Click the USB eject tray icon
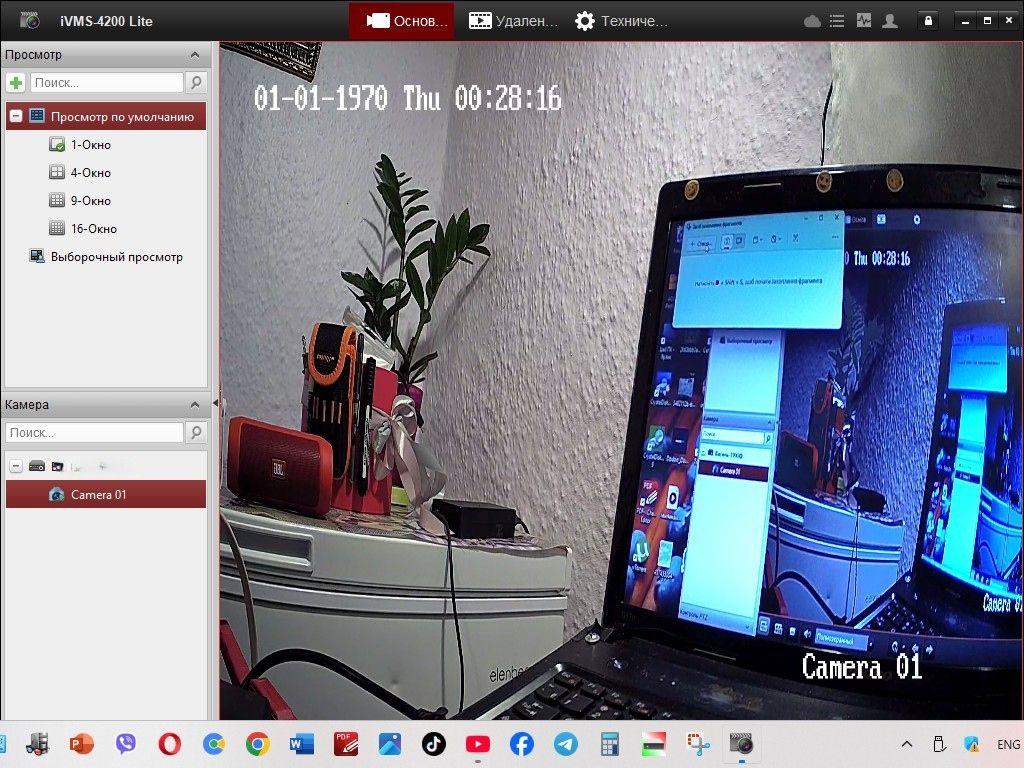 [939, 744]
